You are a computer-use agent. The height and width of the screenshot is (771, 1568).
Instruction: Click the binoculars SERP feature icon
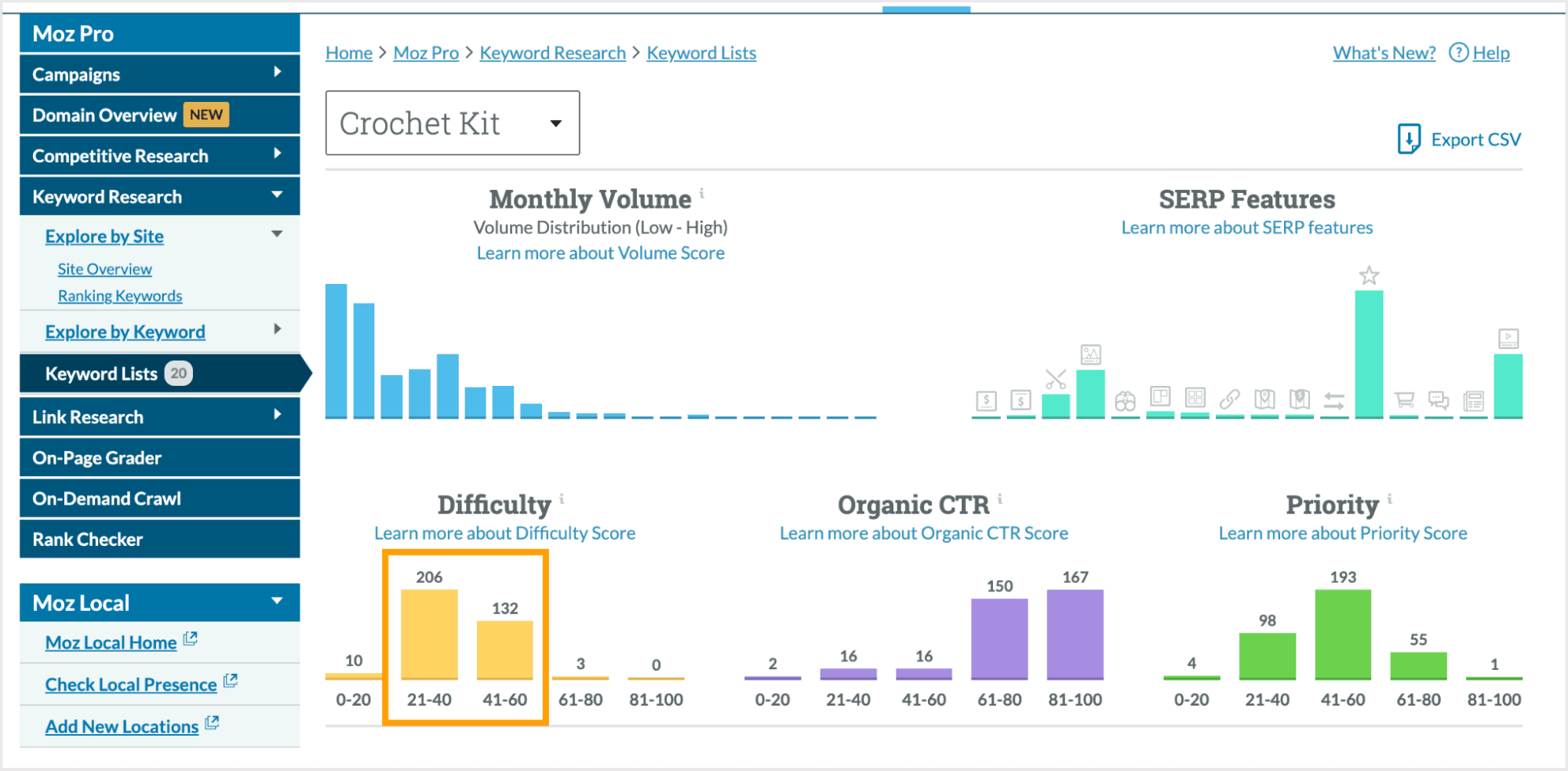coord(1125,402)
